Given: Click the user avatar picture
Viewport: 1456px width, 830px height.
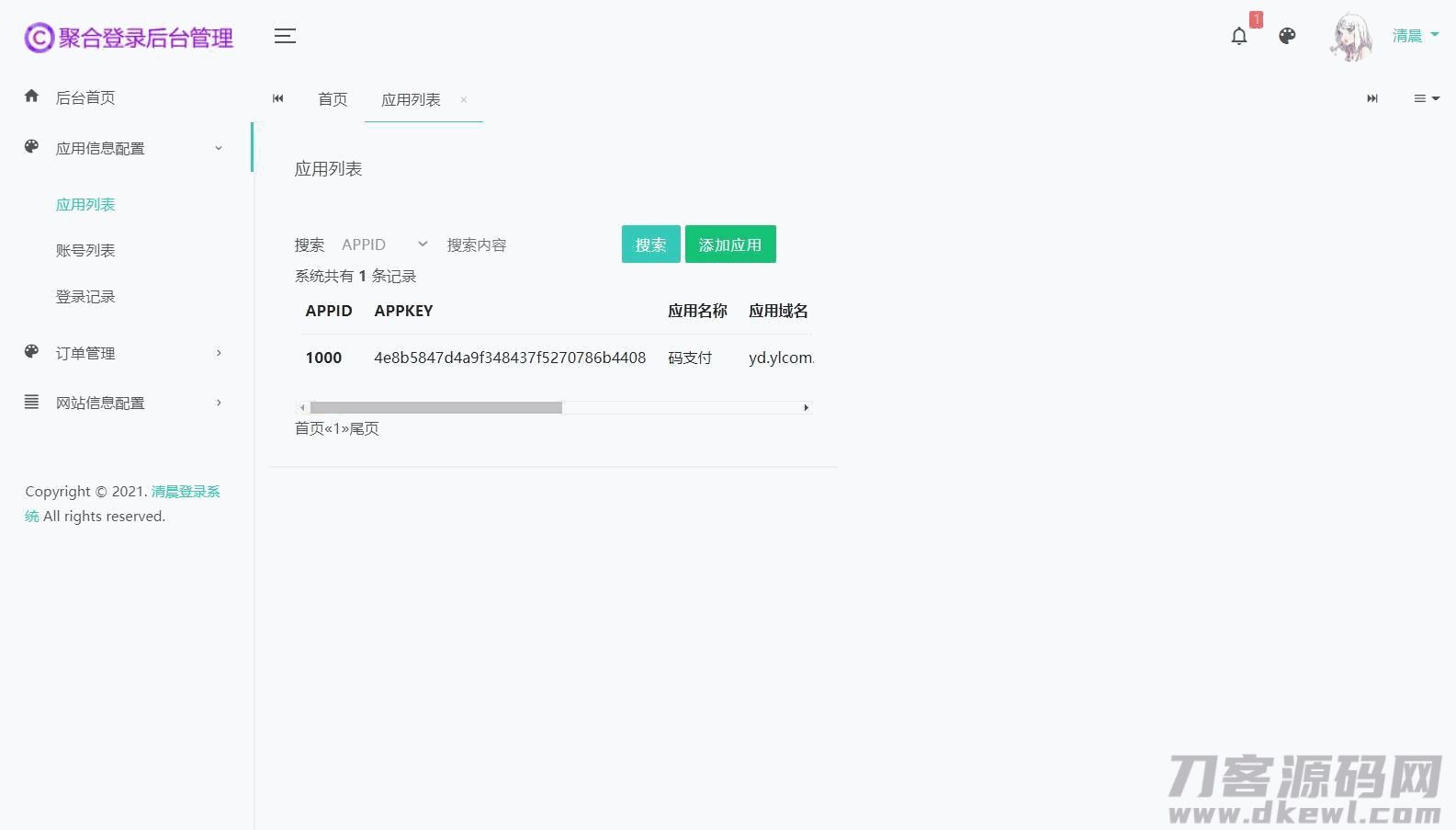Looking at the screenshot, I should (x=1351, y=38).
